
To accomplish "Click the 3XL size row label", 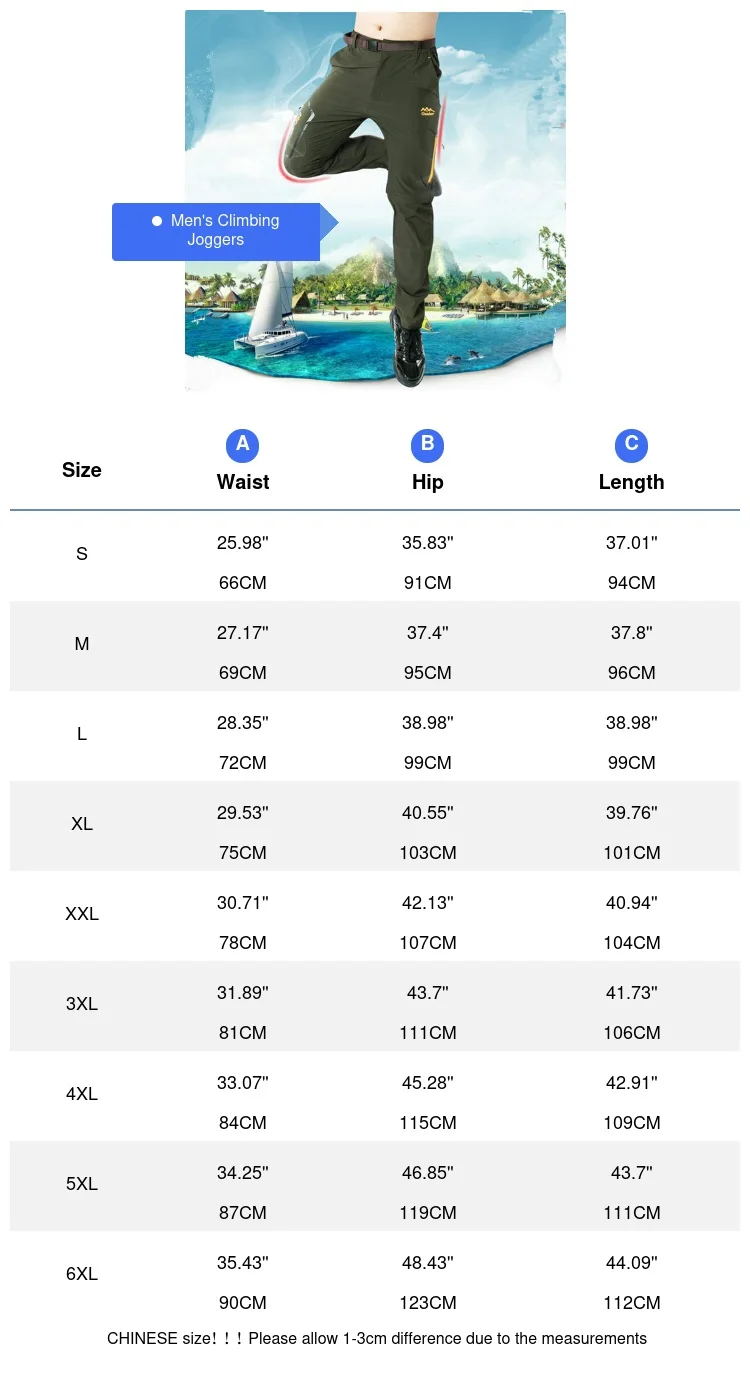I will point(82,1004).
